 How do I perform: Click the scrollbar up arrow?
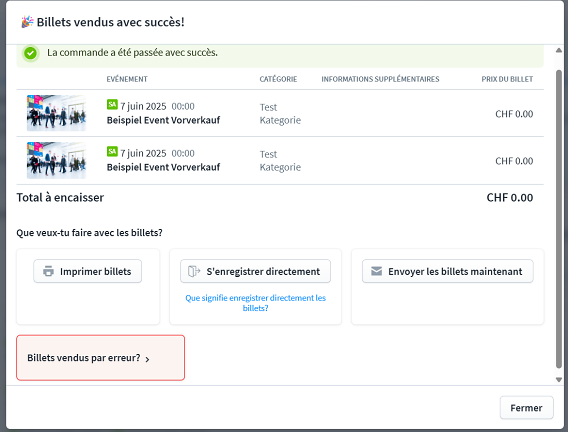(559, 50)
